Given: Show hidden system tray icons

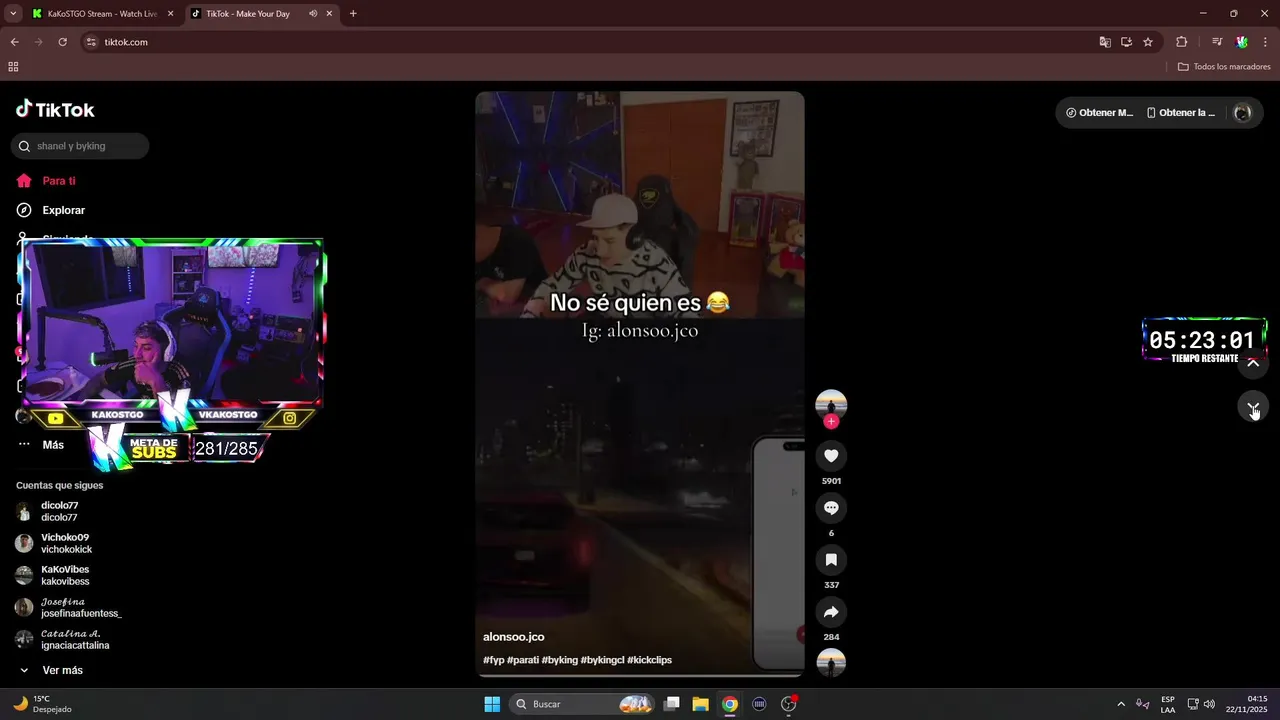Looking at the screenshot, I should [x=1121, y=704].
